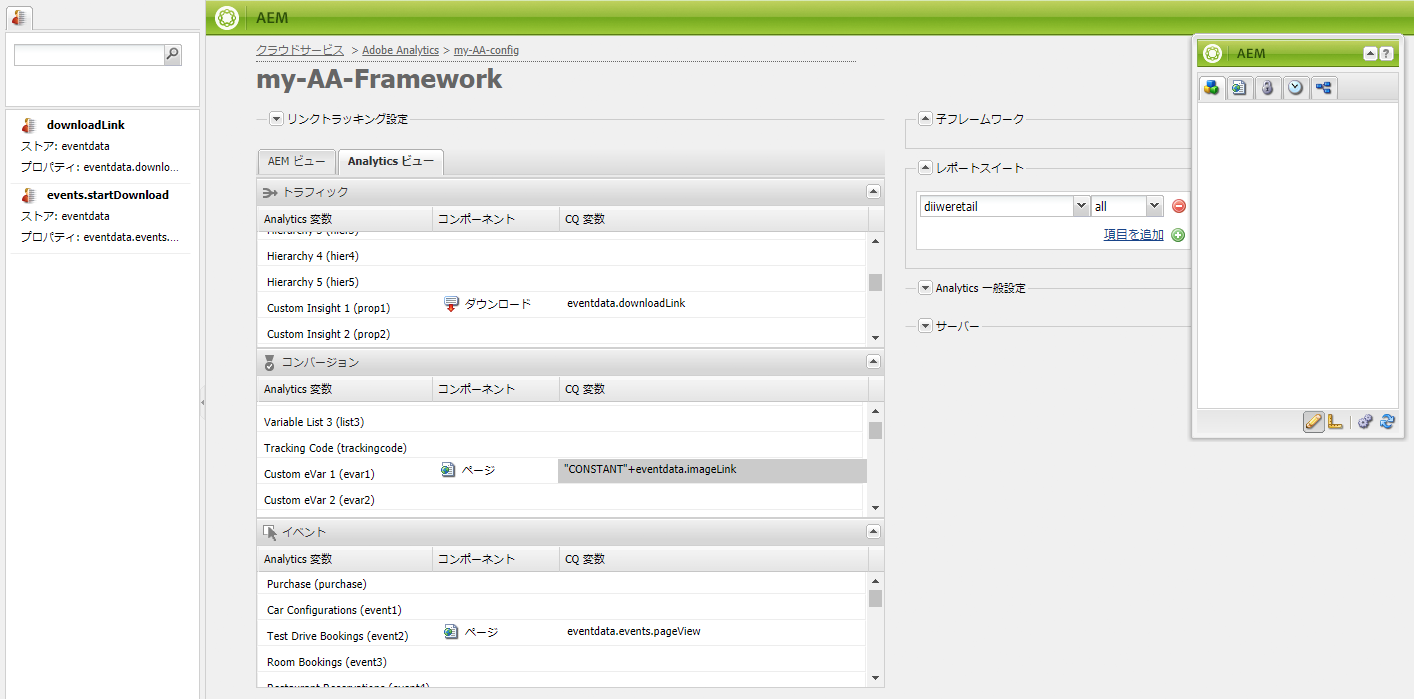The height and width of the screenshot is (699, 1414).
Task: Switch to the Analytics ビュー tab
Action: point(391,162)
